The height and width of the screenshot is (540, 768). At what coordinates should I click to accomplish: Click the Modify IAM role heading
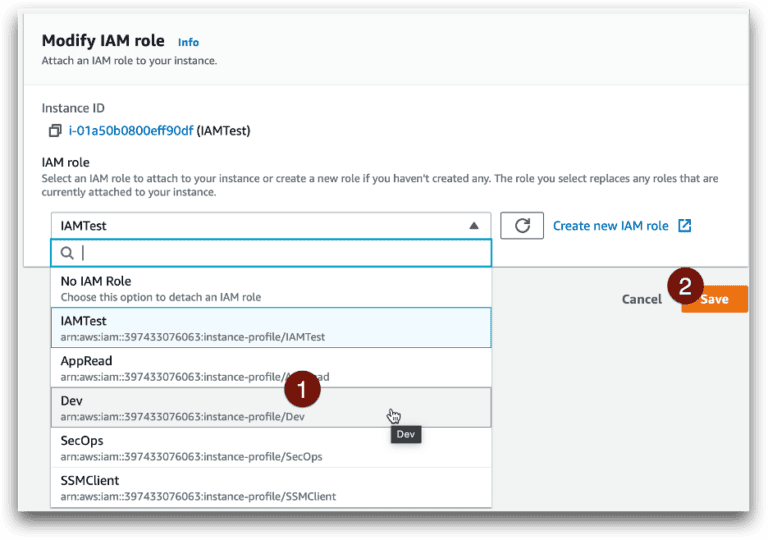pos(103,41)
